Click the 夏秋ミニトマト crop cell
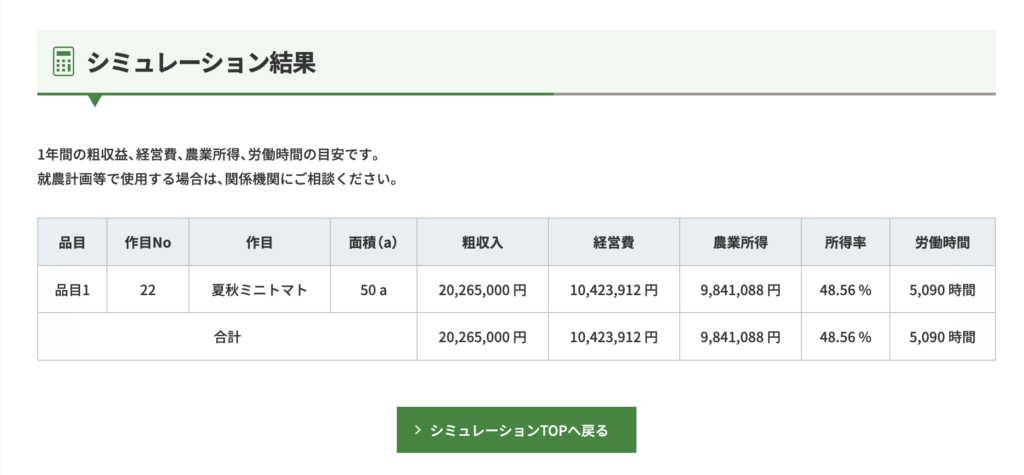 coord(259,289)
